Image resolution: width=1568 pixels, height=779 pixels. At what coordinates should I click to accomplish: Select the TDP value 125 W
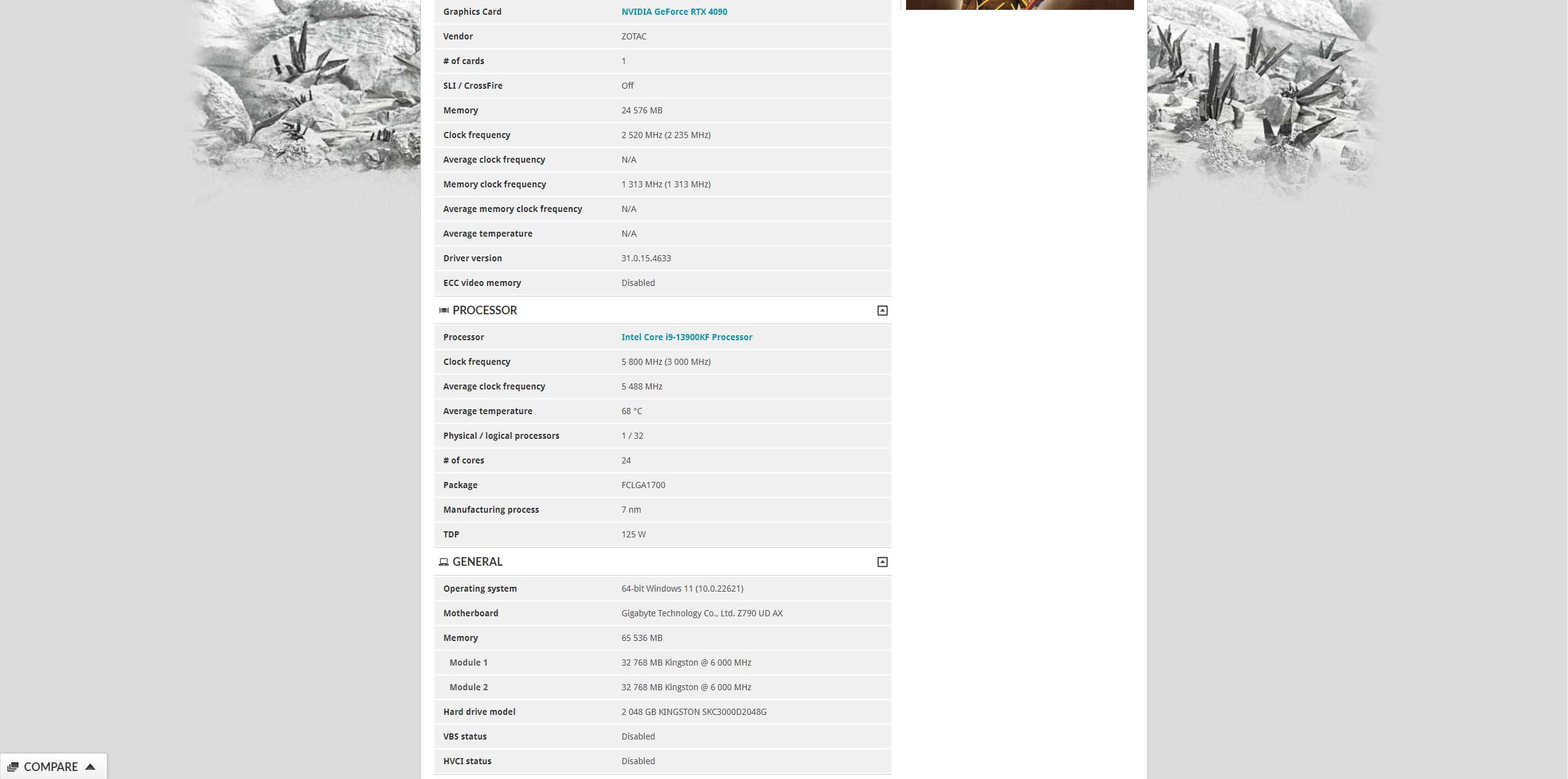point(634,534)
